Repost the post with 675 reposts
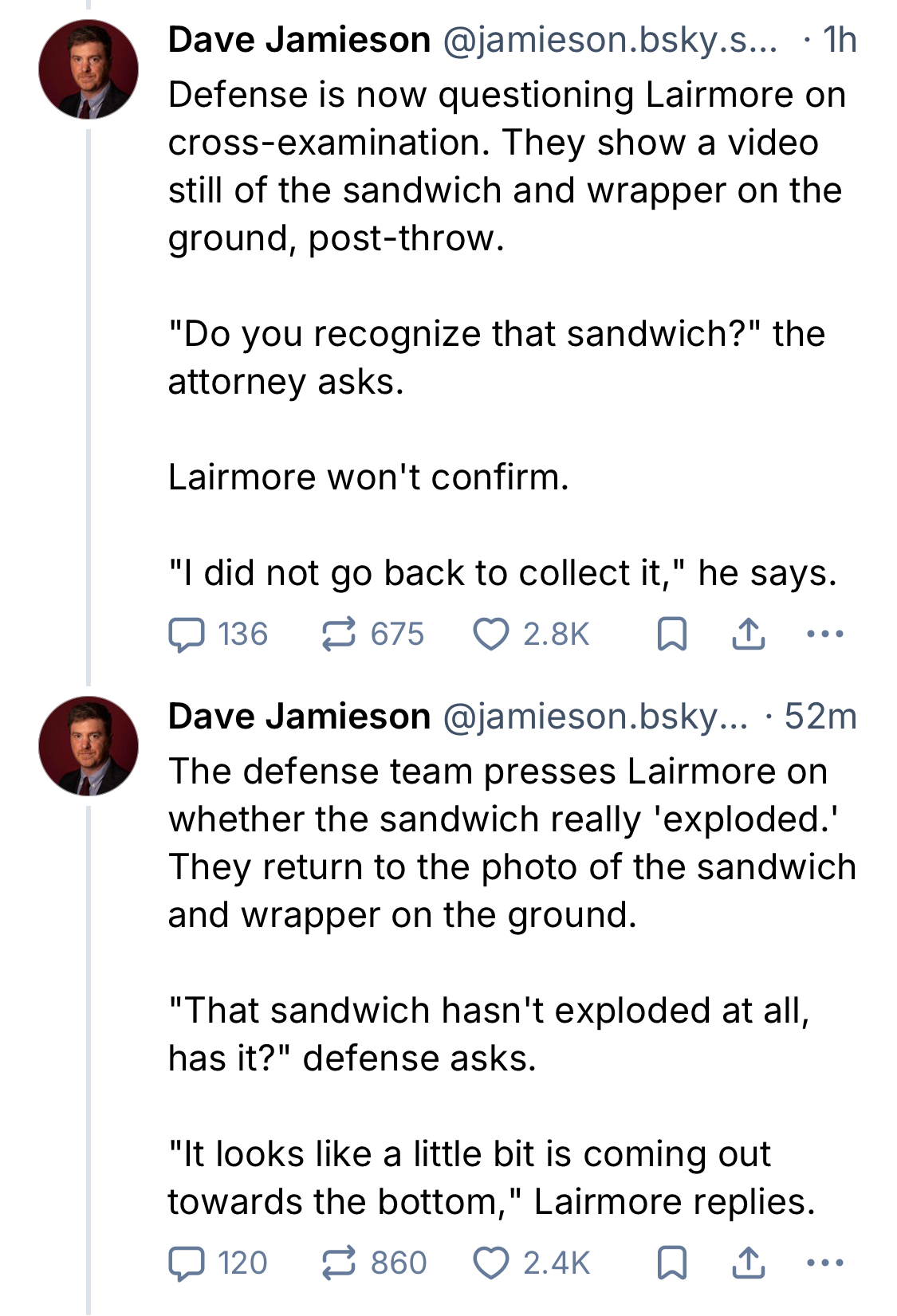This screenshot has height=1316, width=897. (x=339, y=634)
